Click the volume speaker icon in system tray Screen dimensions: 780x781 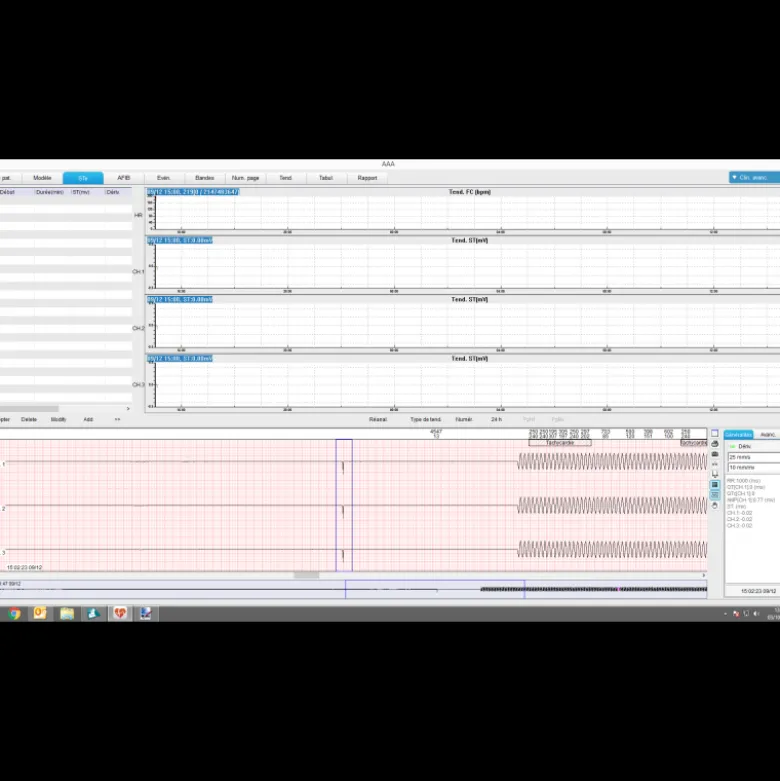point(757,614)
